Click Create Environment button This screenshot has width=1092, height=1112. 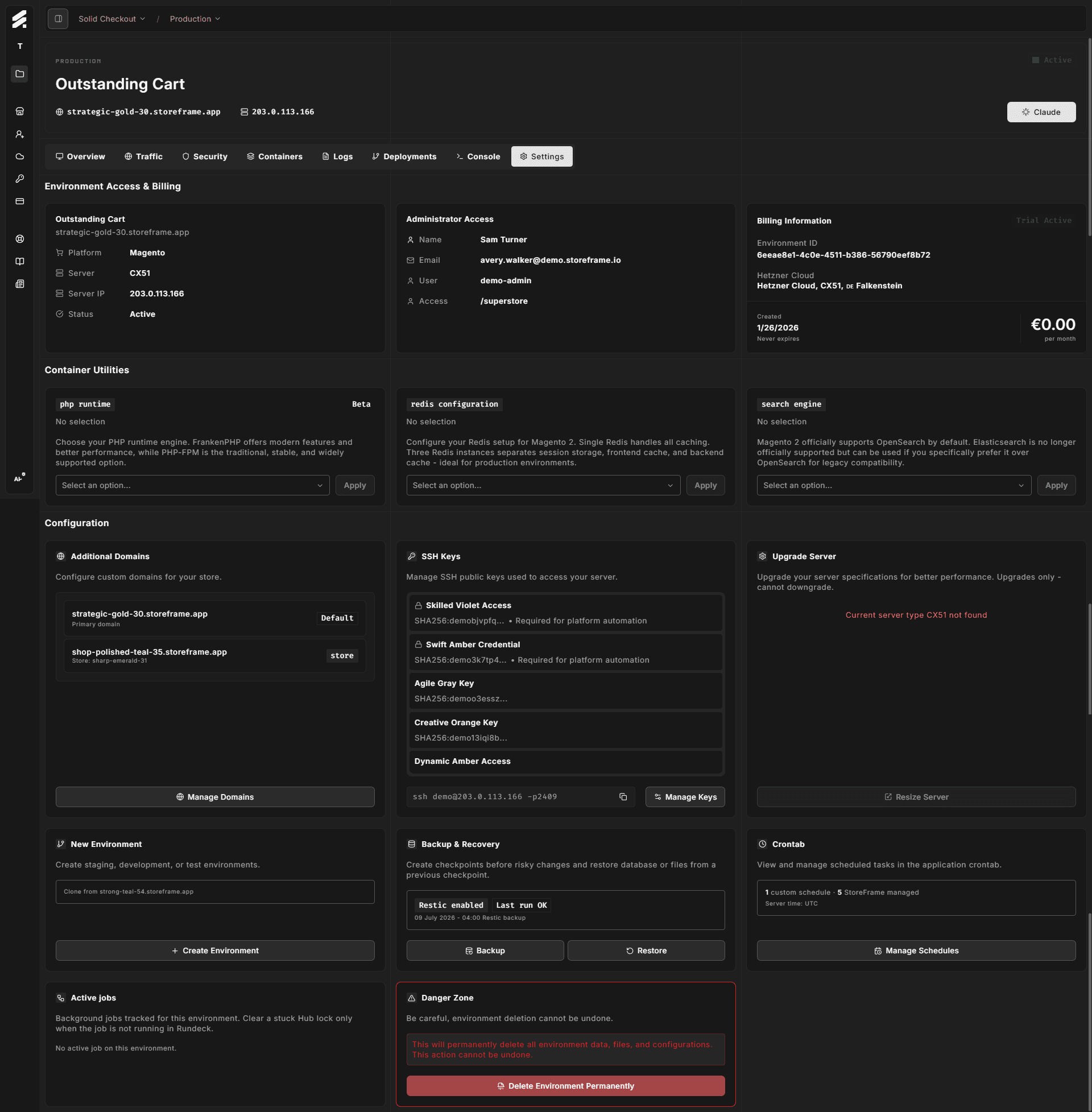point(215,951)
